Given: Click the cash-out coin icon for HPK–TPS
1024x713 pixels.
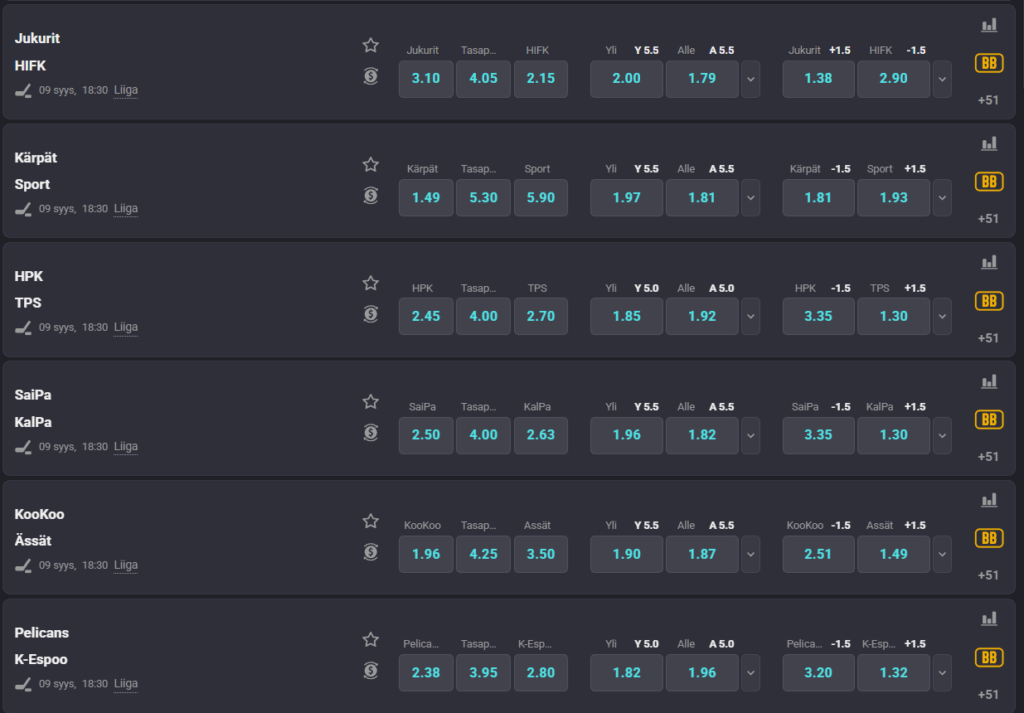Looking at the screenshot, I should (x=371, y=314).
